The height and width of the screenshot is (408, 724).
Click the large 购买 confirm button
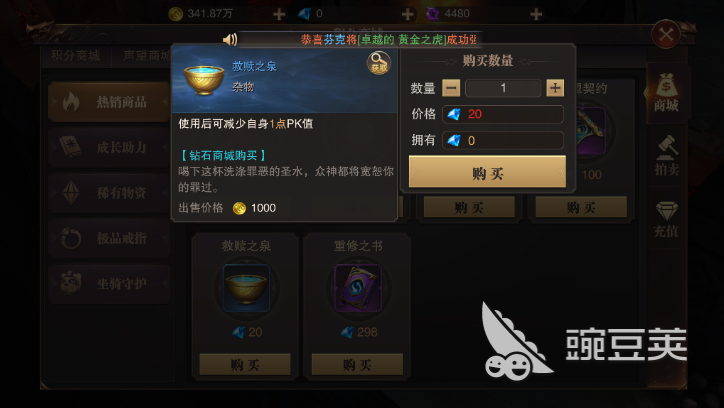[487, 171]
